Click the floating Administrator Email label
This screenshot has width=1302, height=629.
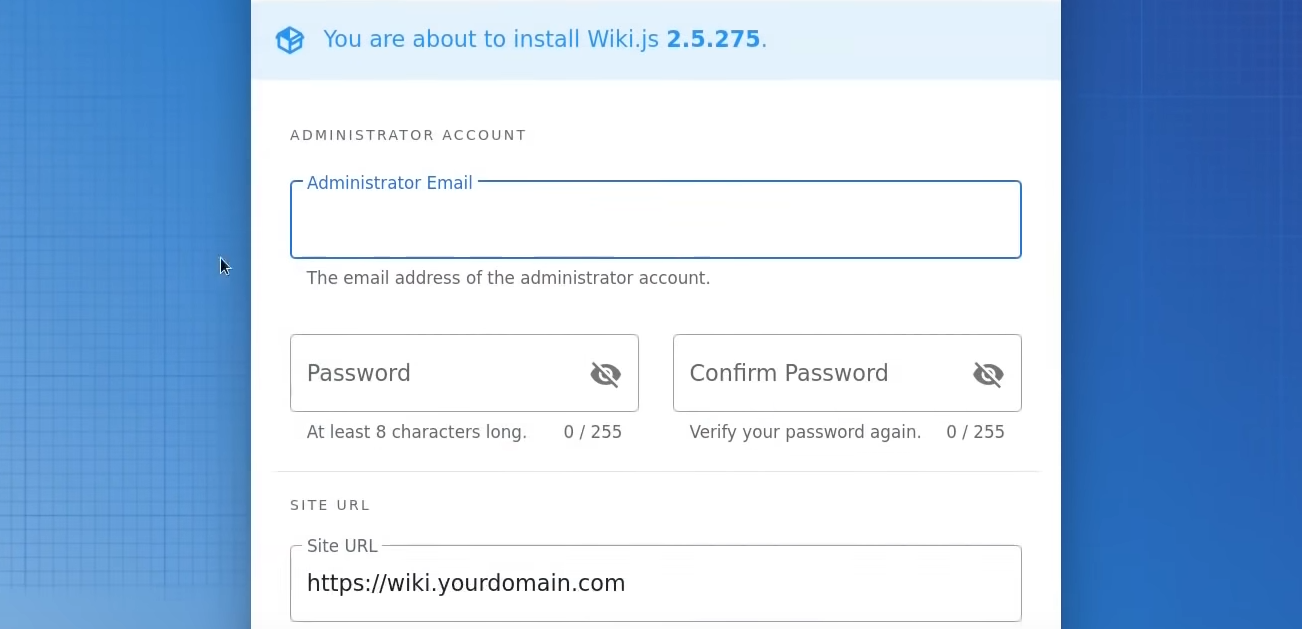pos(389,183)
